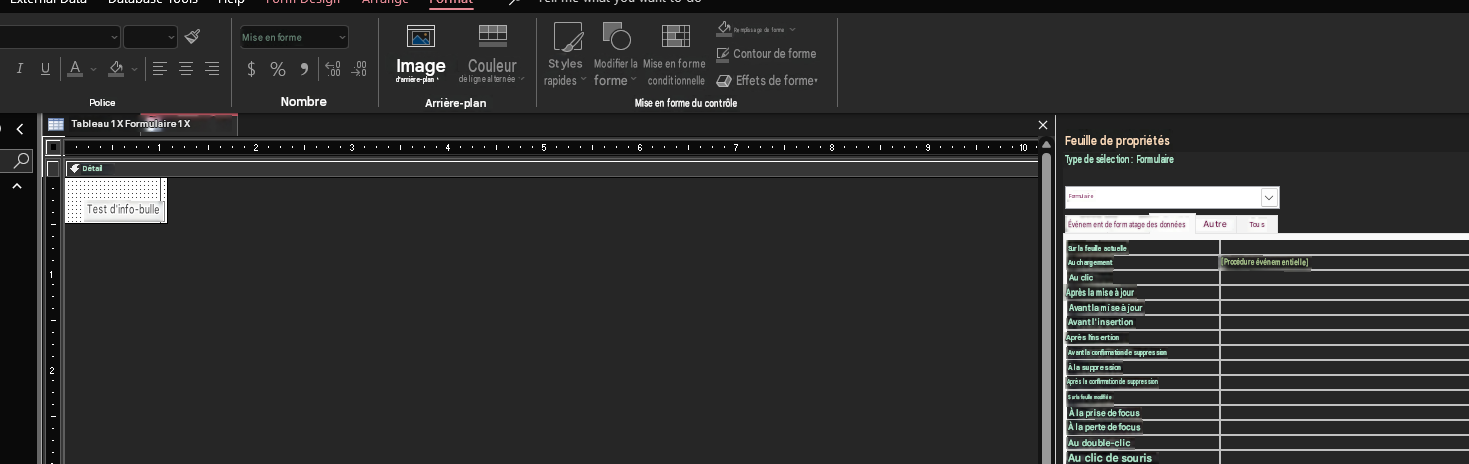Click the Détail section selector box
Image resolution: width=1469 pixels, height=464 pixels.
[x=54, y=168]
